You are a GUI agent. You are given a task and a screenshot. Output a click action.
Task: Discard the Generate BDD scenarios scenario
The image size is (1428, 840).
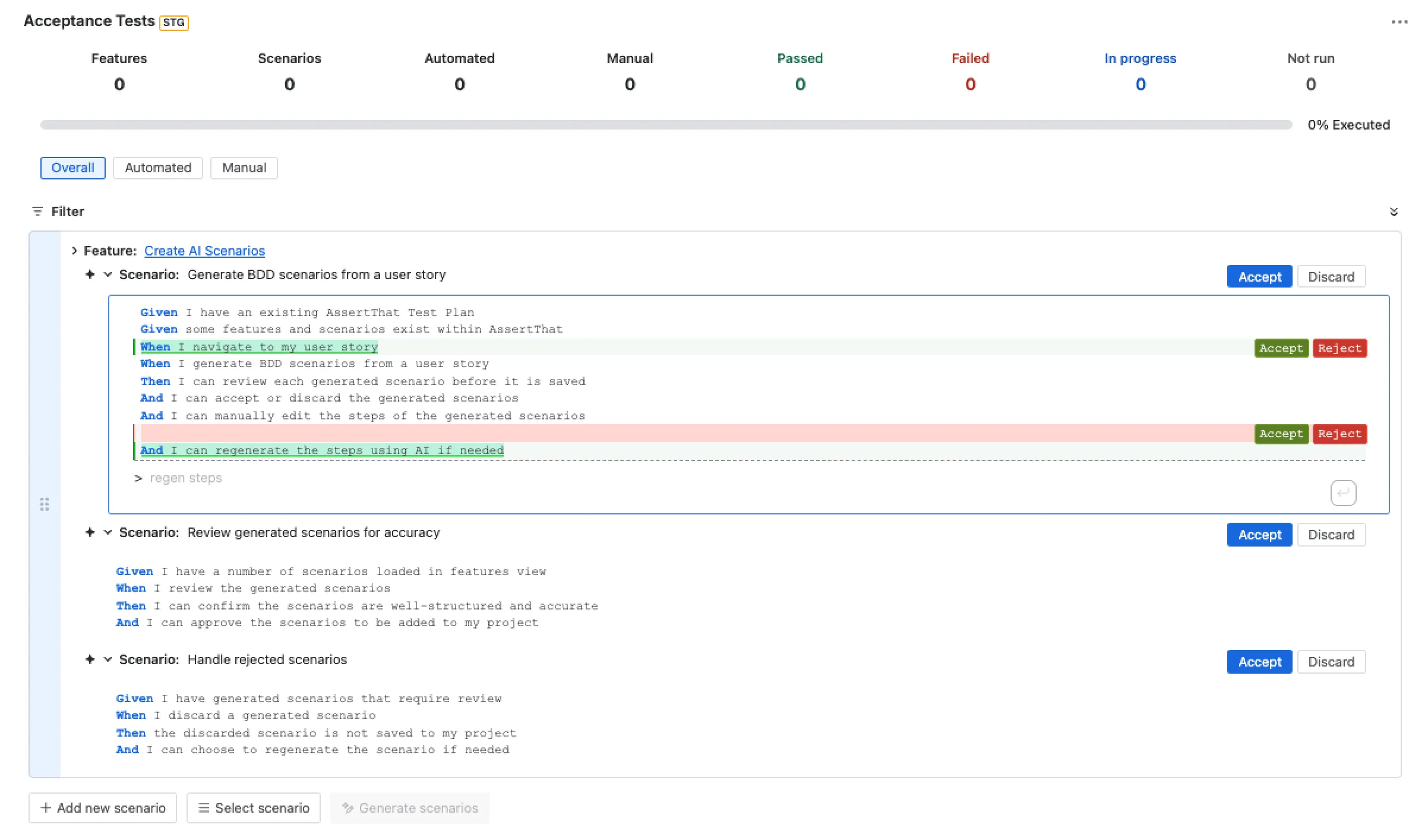pos(1331,277)
